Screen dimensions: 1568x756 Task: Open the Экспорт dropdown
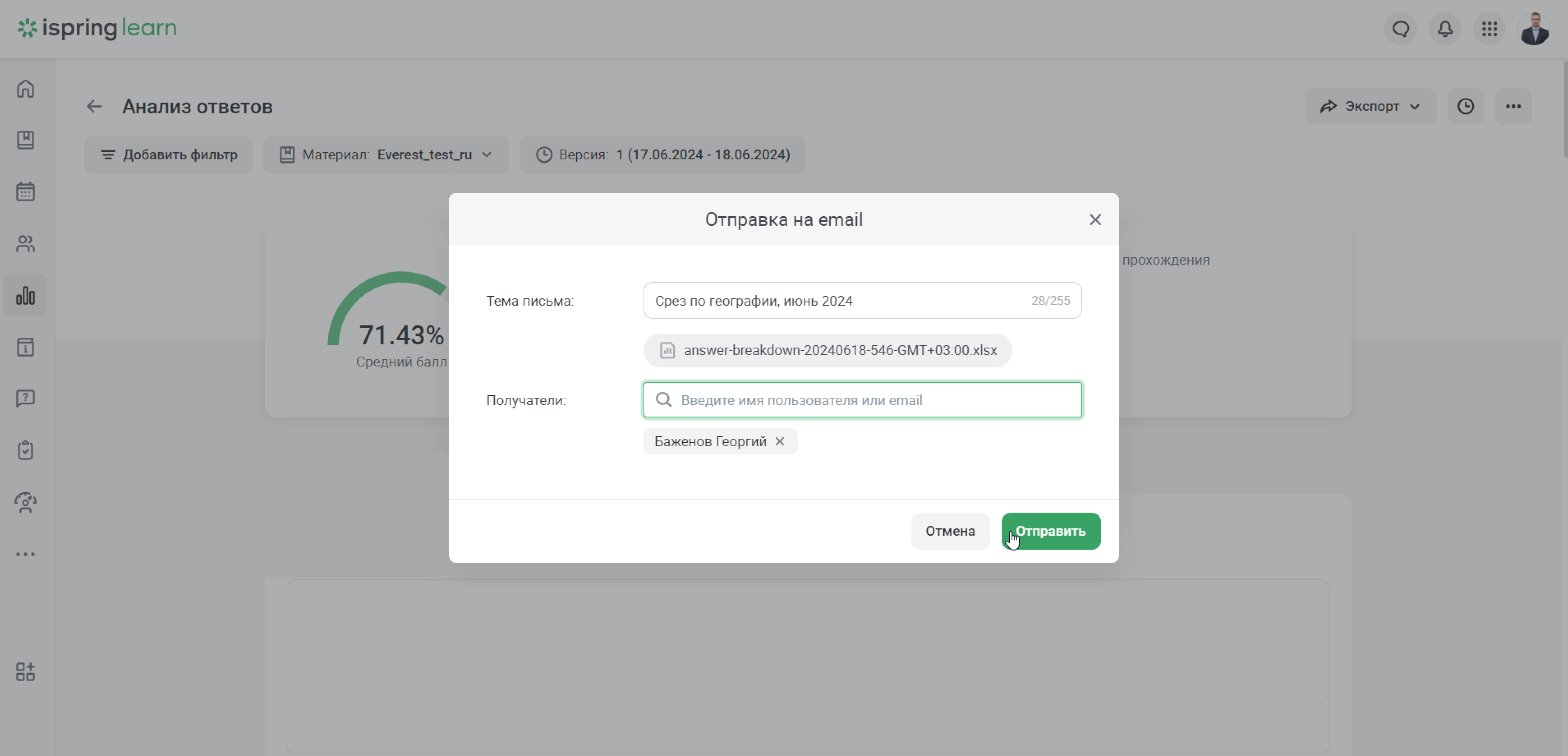1370,107
